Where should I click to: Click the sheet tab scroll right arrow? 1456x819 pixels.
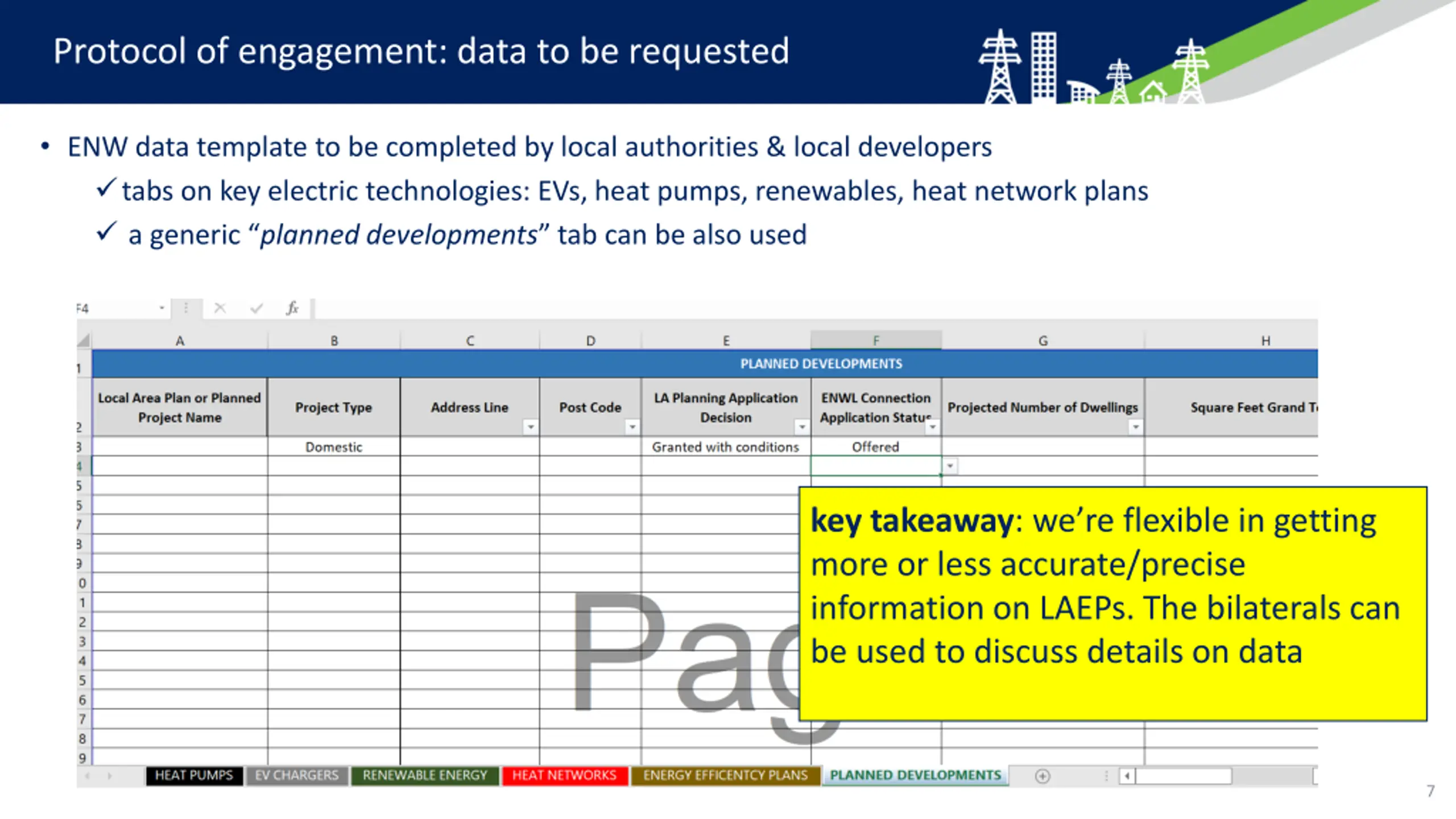click(x=109, y=776)
